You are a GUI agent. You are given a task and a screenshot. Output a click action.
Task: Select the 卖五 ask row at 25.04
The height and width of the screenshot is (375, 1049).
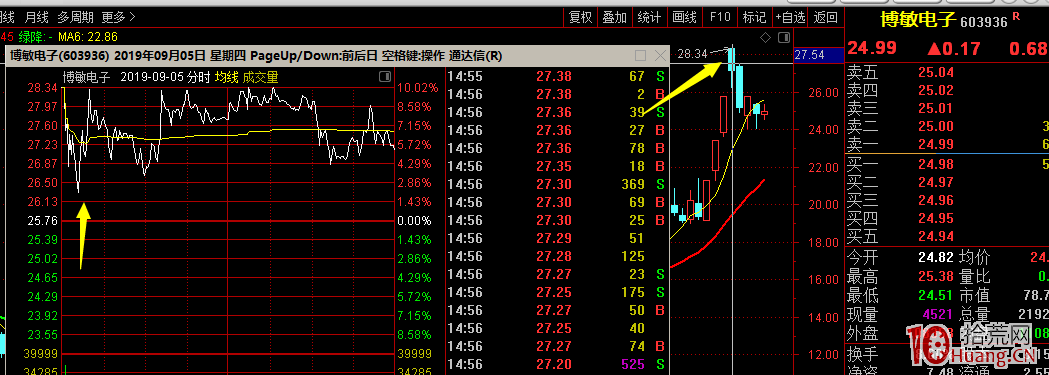tap(947, 72)
